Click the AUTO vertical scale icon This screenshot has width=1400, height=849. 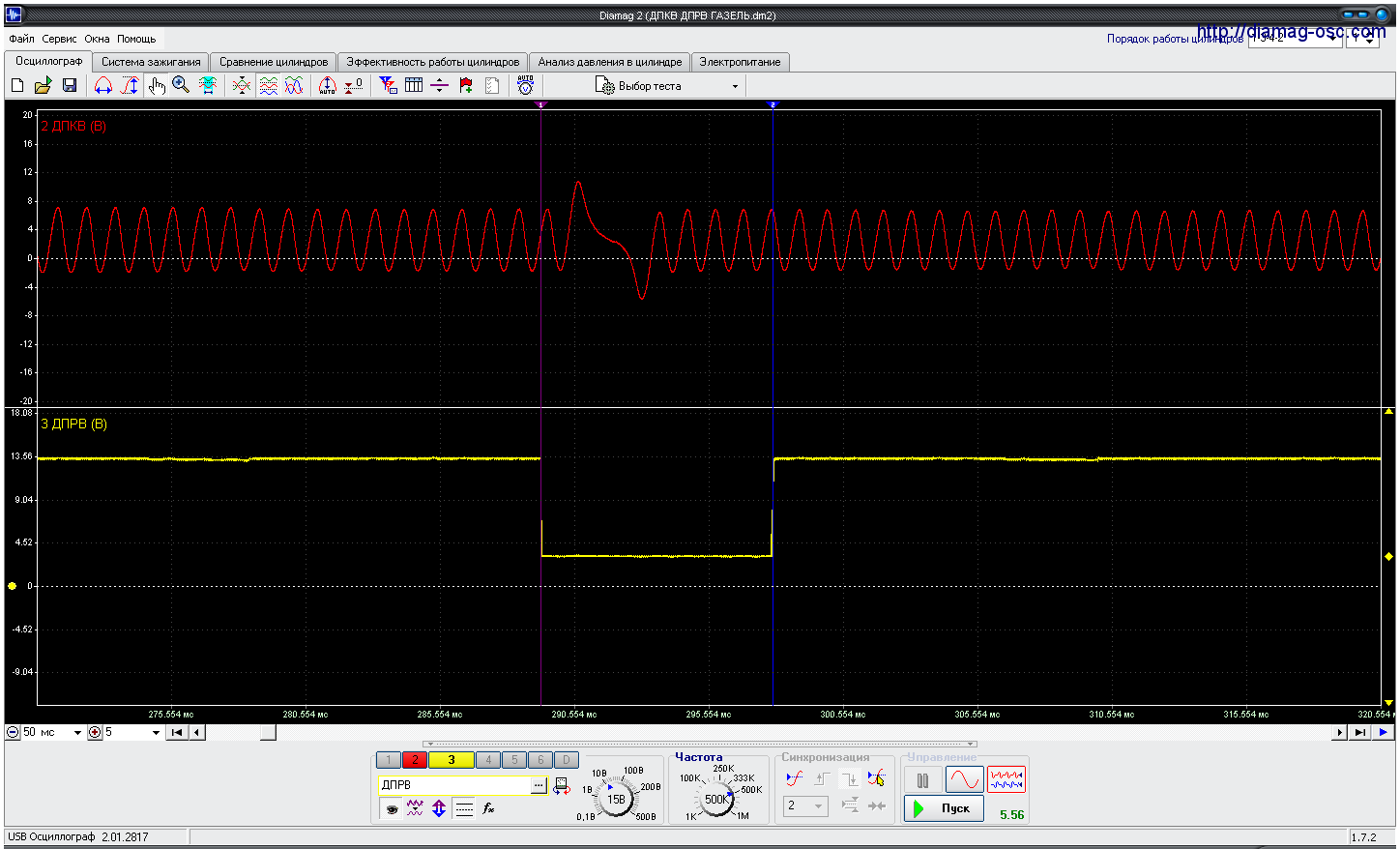pos(328,85)
